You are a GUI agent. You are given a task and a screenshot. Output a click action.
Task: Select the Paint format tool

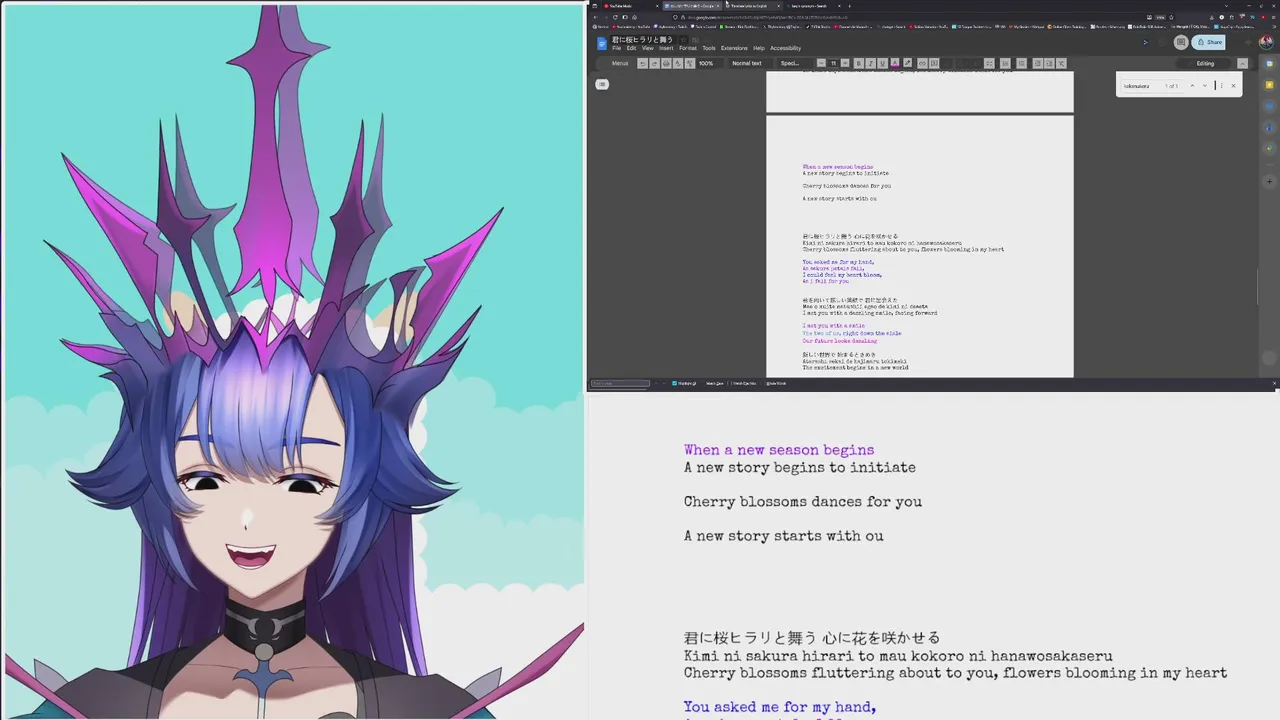coord(690,63)
